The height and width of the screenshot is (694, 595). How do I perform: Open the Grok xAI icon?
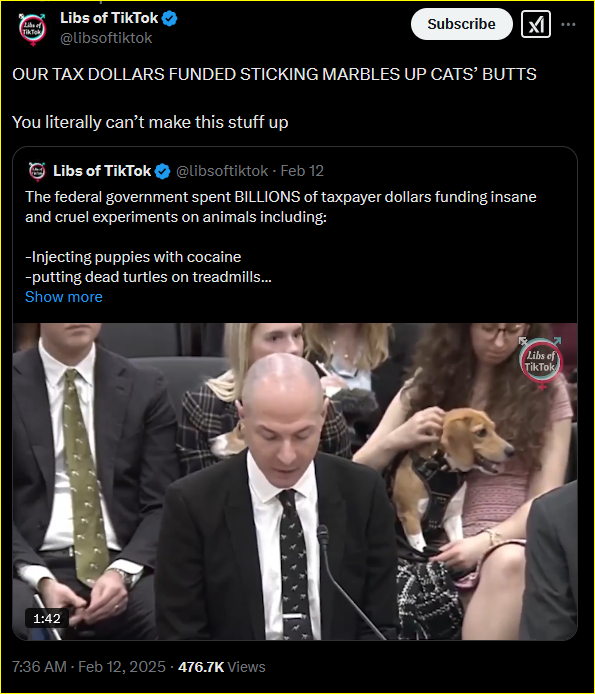[x=536, y=24]
